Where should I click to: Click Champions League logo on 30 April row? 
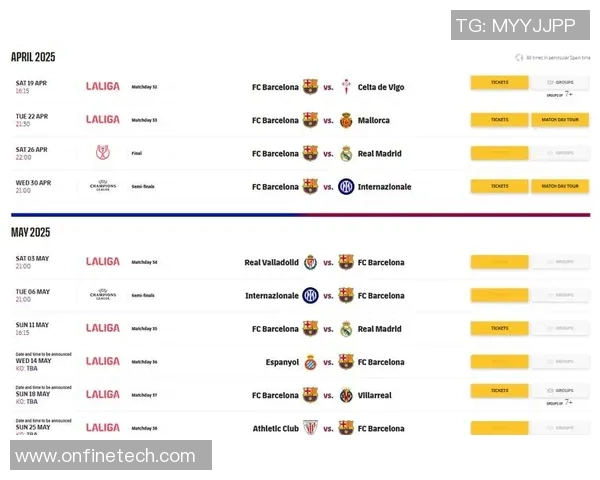point(102,186)
